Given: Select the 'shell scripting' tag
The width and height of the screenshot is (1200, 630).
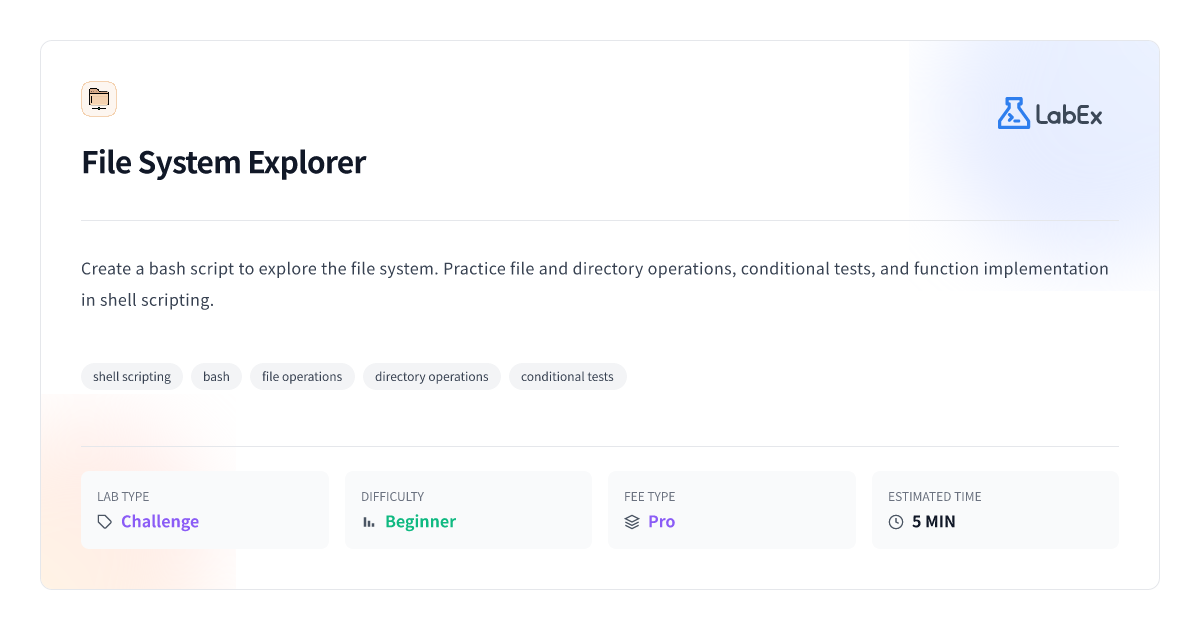Looking at the screenshot, I should coord(132,377).
